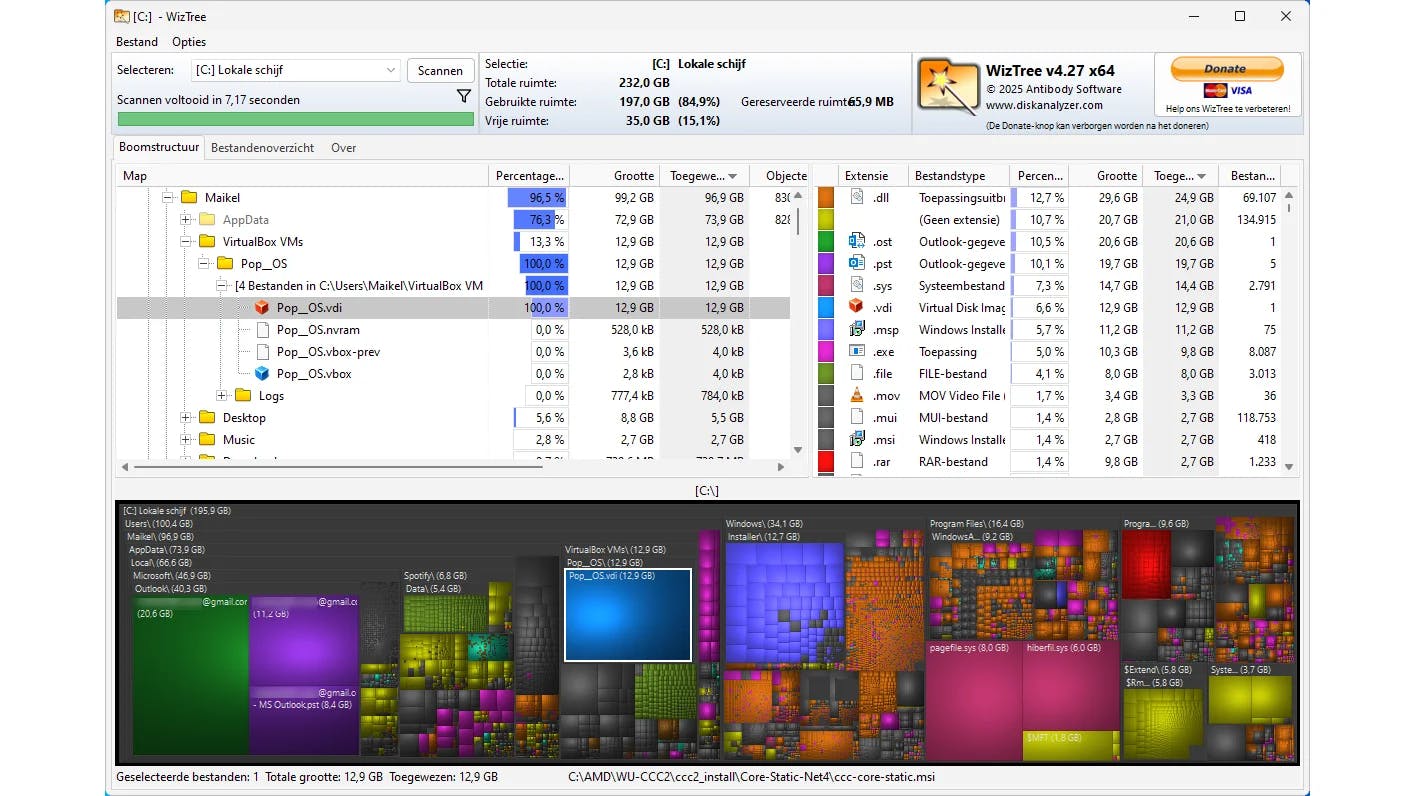Click the VirtualBox VMs folder icon

[x=207, y=242]
